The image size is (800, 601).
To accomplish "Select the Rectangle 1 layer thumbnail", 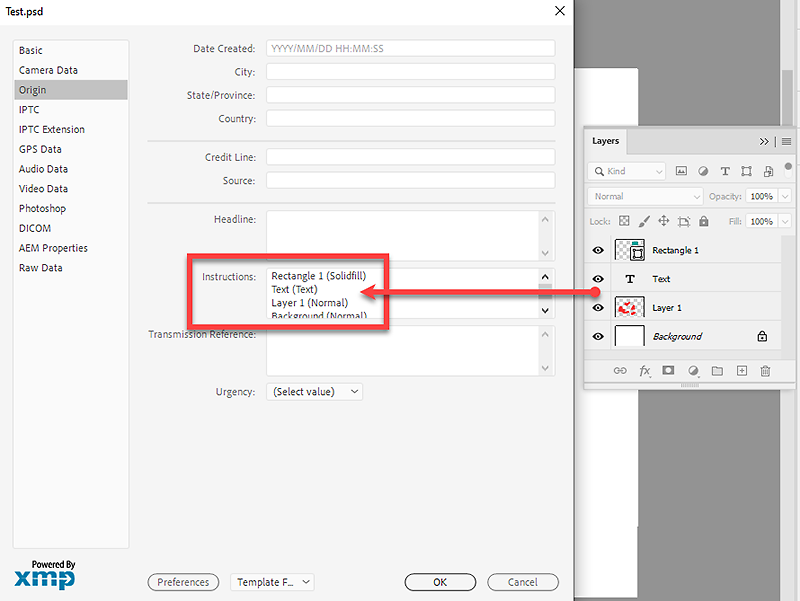I will (x=630, y=250).
